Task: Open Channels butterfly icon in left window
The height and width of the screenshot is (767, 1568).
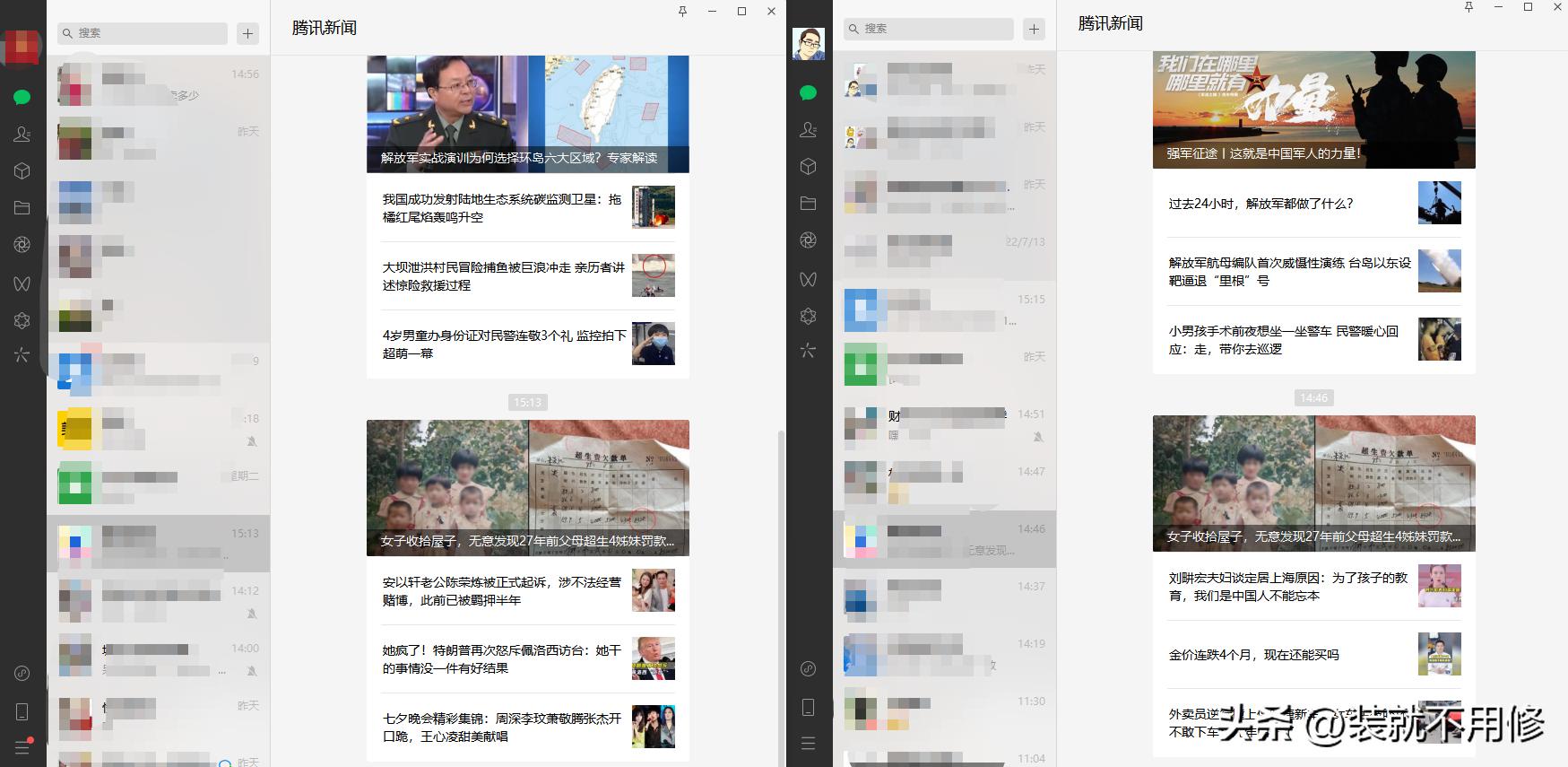Action: 22,283
